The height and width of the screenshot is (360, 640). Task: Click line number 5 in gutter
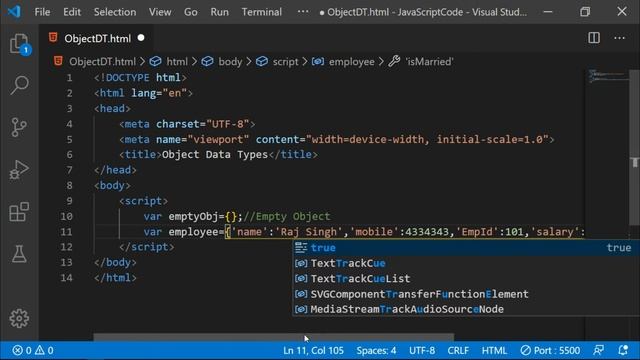pyautogui.click(x=69, y=140)
